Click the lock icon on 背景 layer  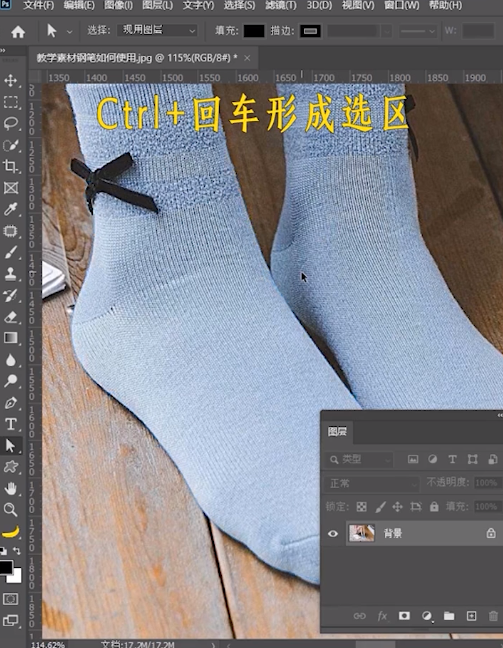(491, 533)
